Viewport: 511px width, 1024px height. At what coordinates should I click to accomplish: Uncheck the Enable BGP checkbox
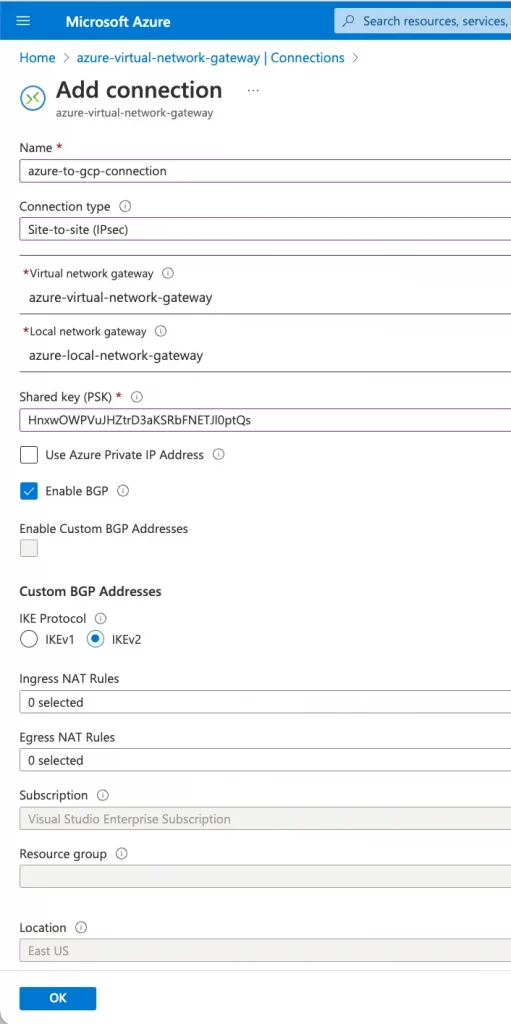click(29, 491)
